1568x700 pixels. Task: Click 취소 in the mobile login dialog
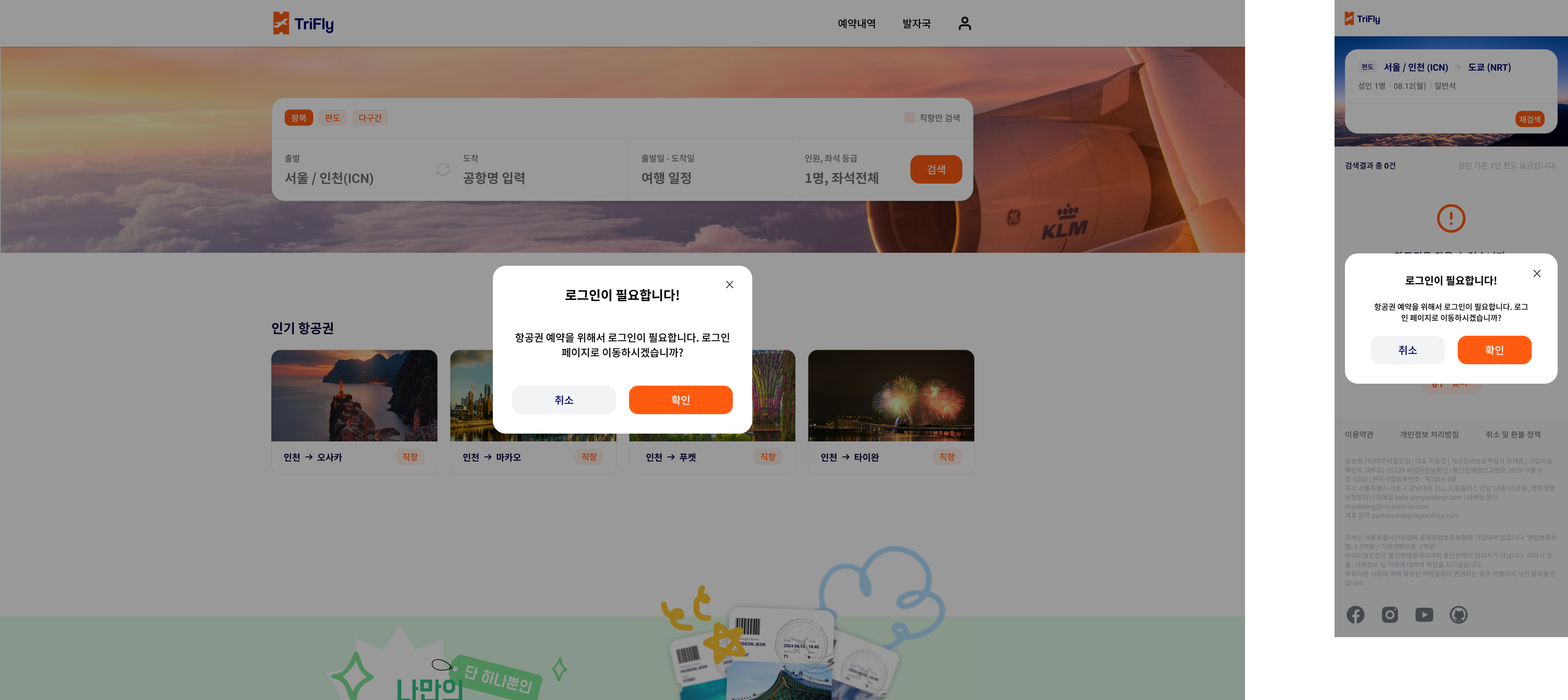coord(1407,350)
